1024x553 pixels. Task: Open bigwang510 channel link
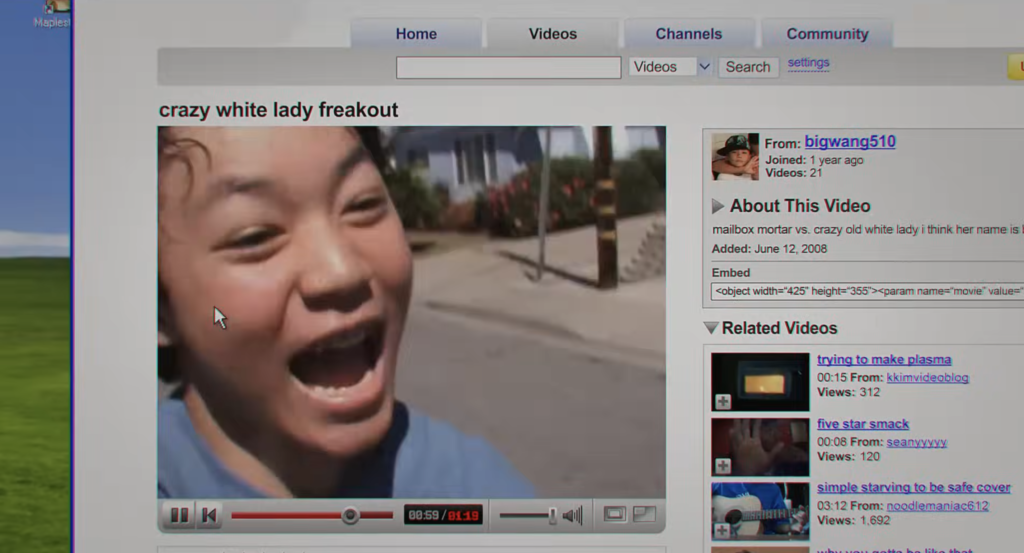[850, 142]
